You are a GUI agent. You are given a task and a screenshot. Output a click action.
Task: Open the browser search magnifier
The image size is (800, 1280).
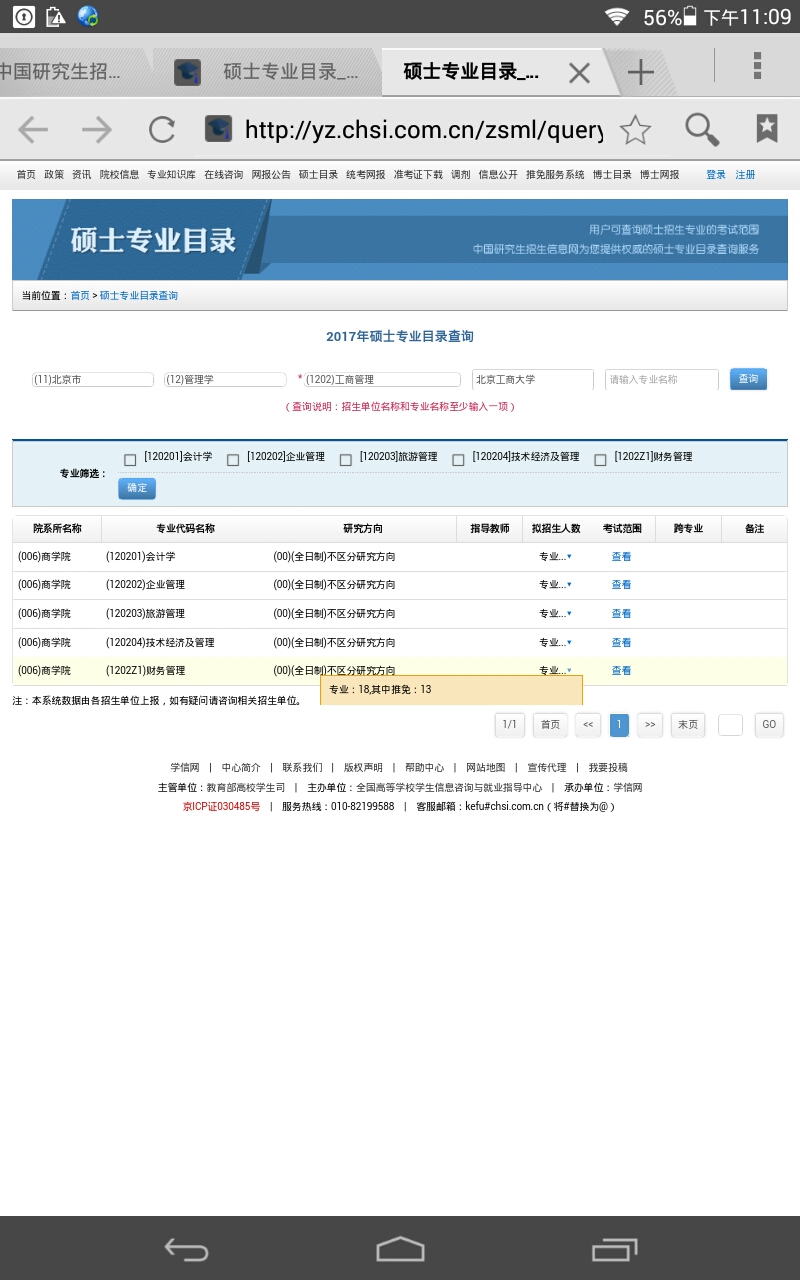tap(702, 129)
